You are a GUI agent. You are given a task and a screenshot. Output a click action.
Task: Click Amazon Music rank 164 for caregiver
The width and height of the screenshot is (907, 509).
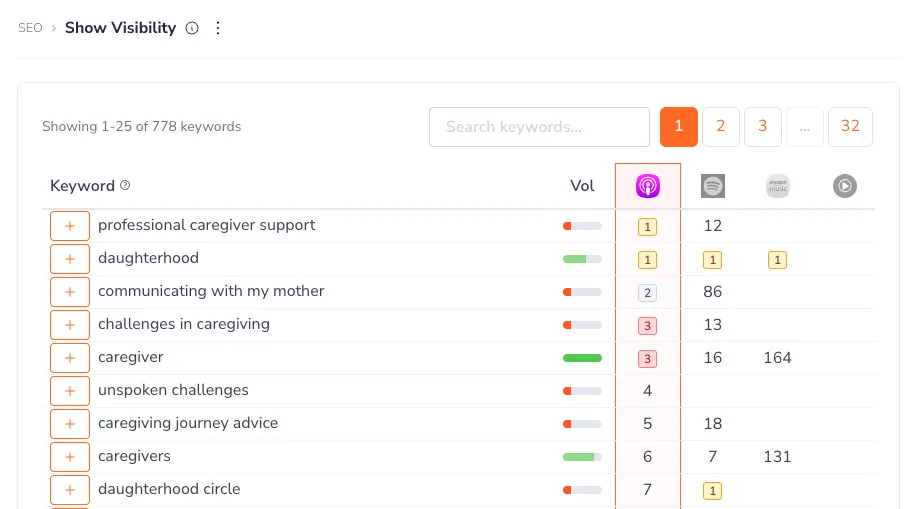(x=777, y=357)
